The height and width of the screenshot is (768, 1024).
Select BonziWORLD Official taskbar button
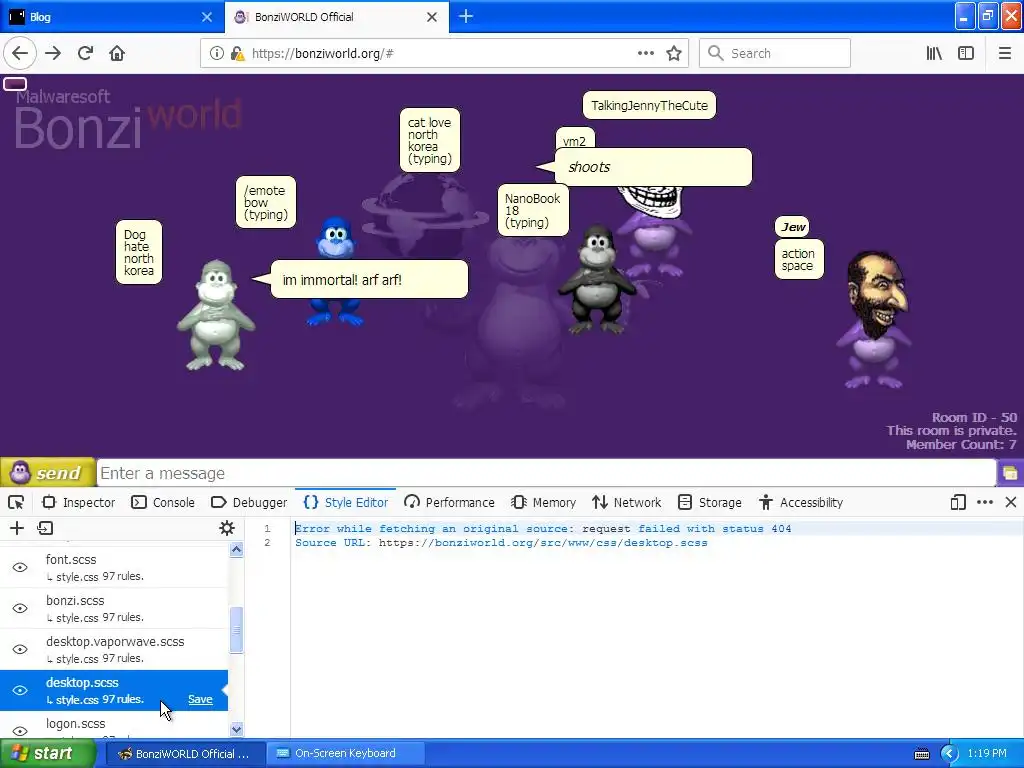tap(184, 754)
